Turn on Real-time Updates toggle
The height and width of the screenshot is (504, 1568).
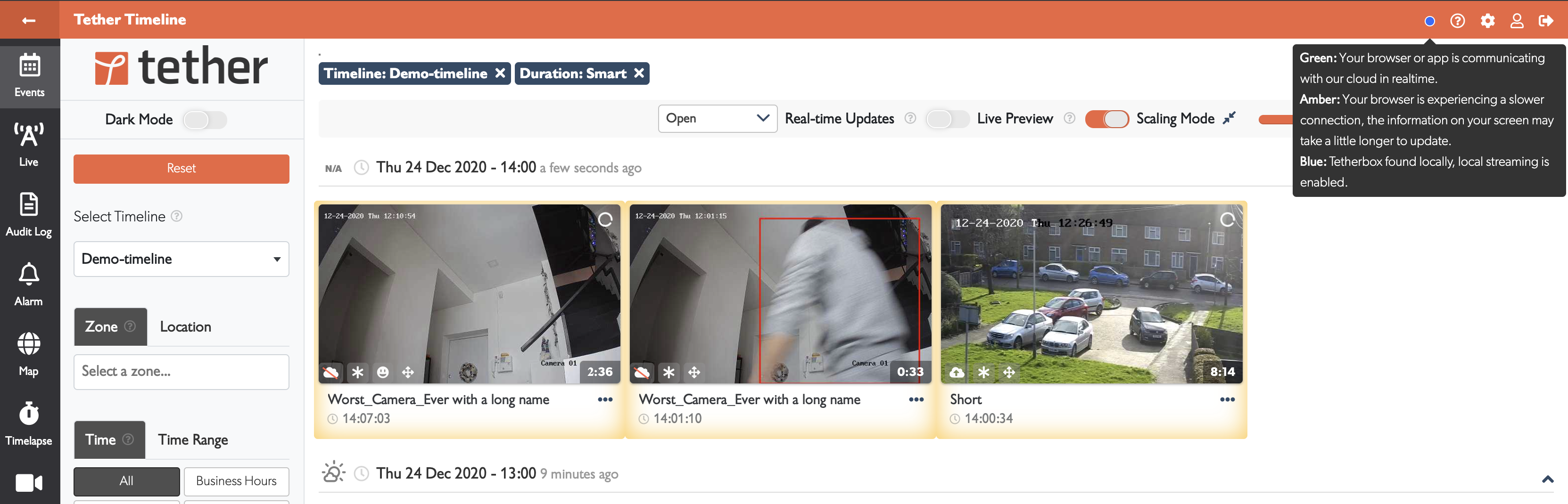click(x=947, y=119)
